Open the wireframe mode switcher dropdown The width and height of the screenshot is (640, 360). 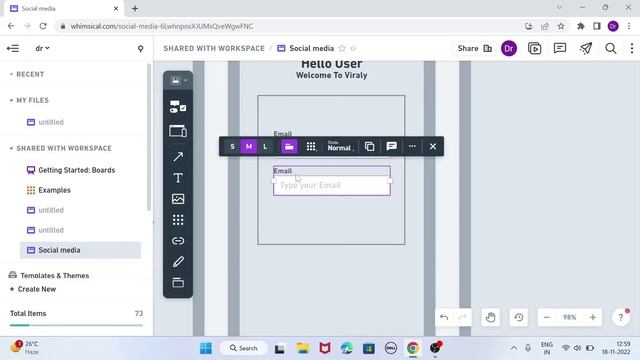(178, 80)
